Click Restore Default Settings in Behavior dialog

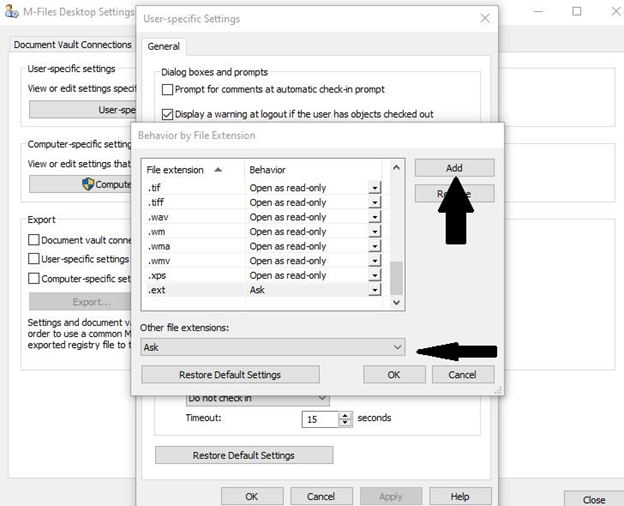tap(230, 375)
